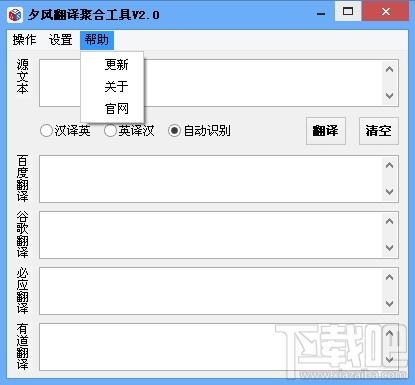Screen dimensions: 415x385
Task: Click scroll-up arrow of 谷歌翻译 box
Action: click(389, 221)
